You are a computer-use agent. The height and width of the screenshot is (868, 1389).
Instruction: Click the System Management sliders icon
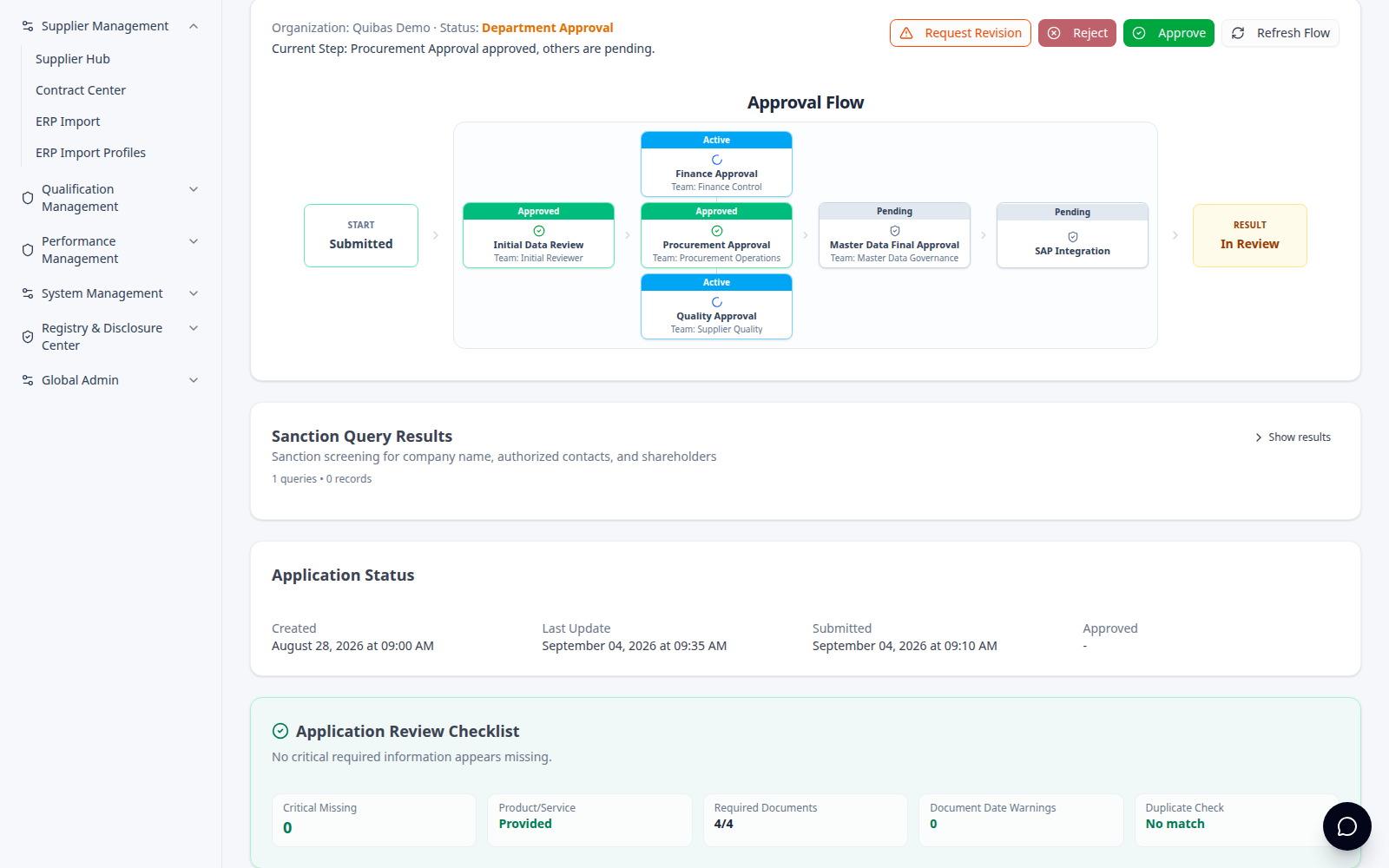(x=28, y=293)
